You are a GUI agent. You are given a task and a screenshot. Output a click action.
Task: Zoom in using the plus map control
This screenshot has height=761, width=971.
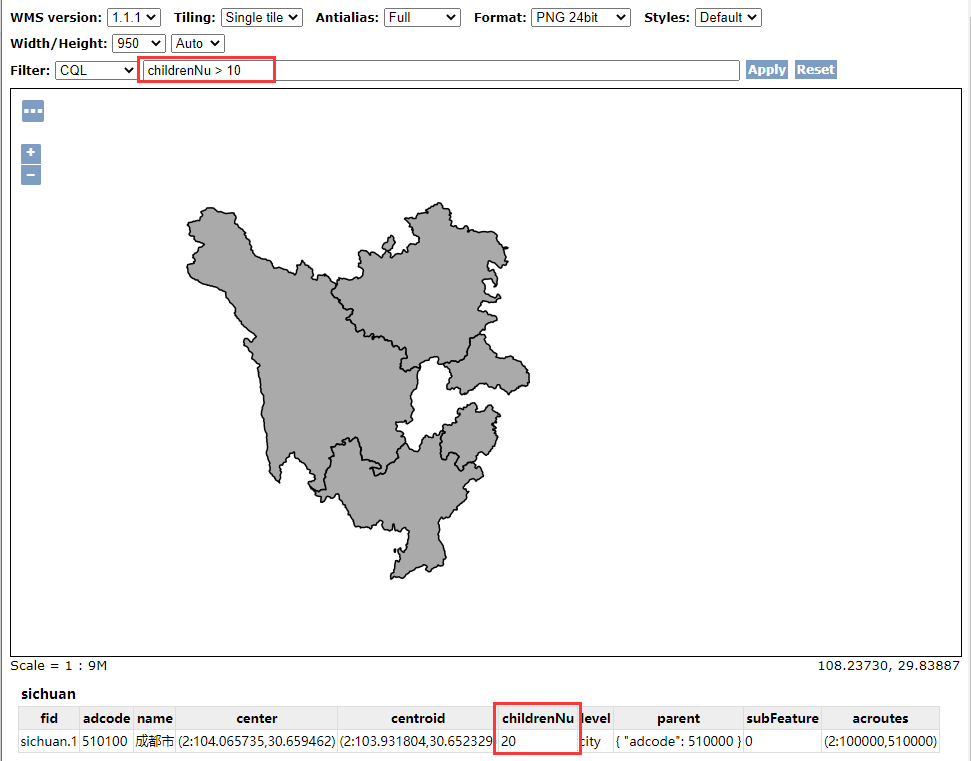[x=30, y=153]
